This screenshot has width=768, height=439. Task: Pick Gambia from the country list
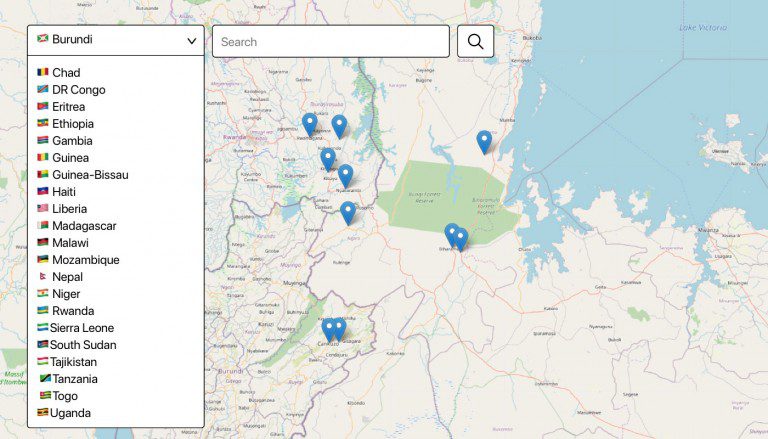click(65, 141)
